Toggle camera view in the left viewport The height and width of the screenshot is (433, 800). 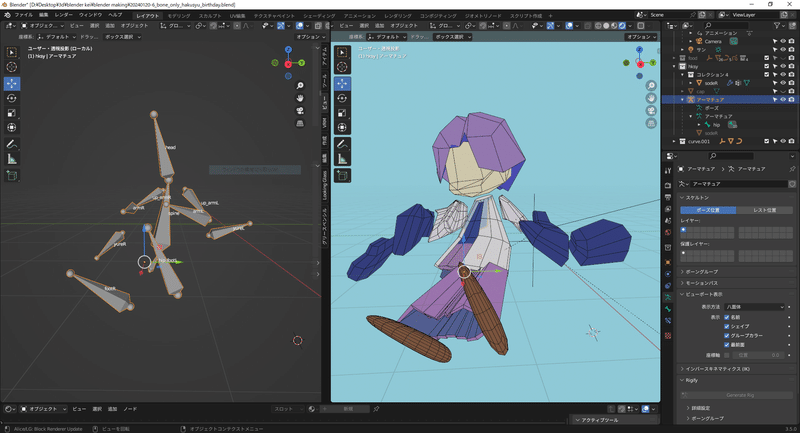pos(300,111)
